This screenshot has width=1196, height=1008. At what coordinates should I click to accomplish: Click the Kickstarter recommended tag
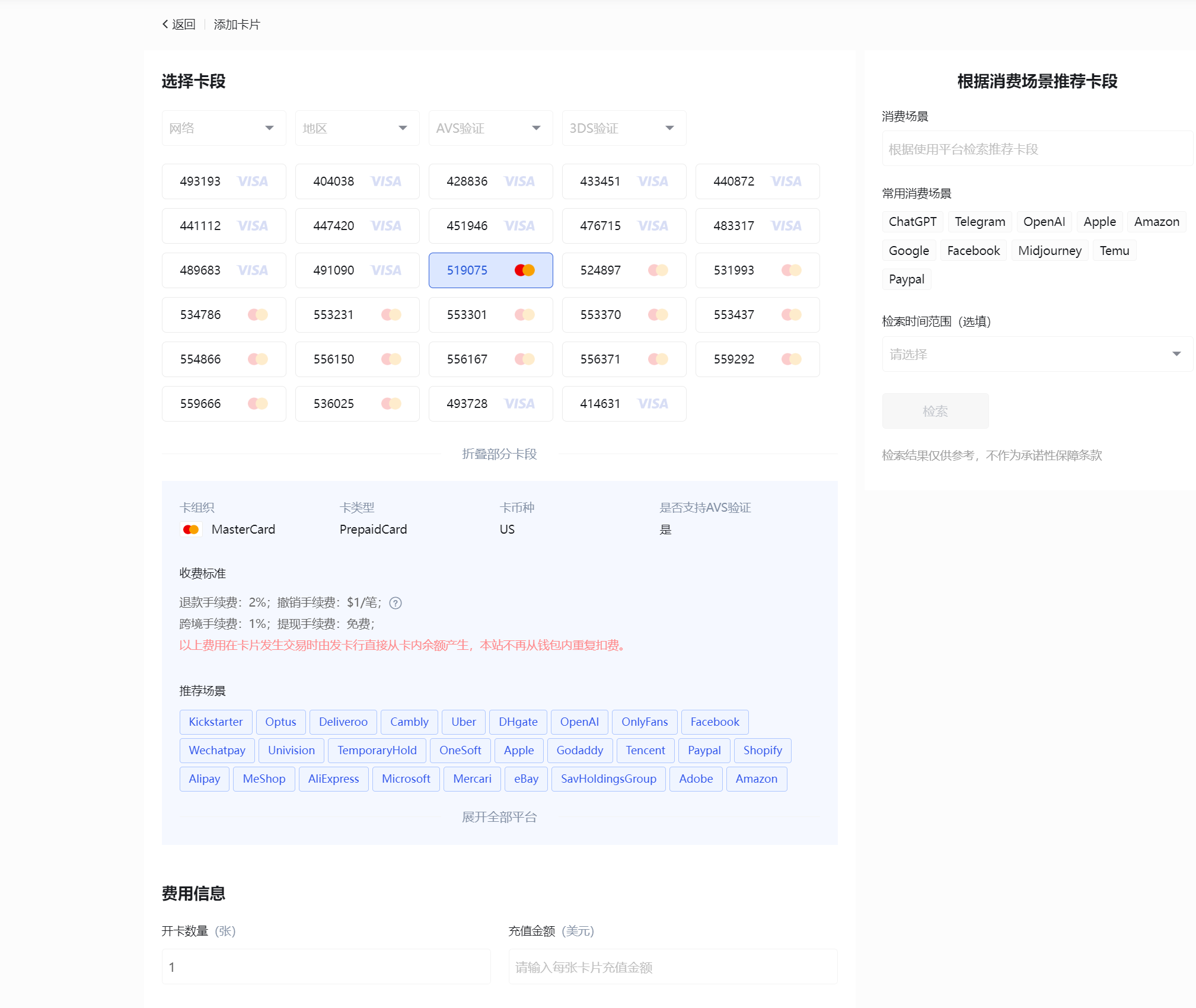[x=216, y=722]
